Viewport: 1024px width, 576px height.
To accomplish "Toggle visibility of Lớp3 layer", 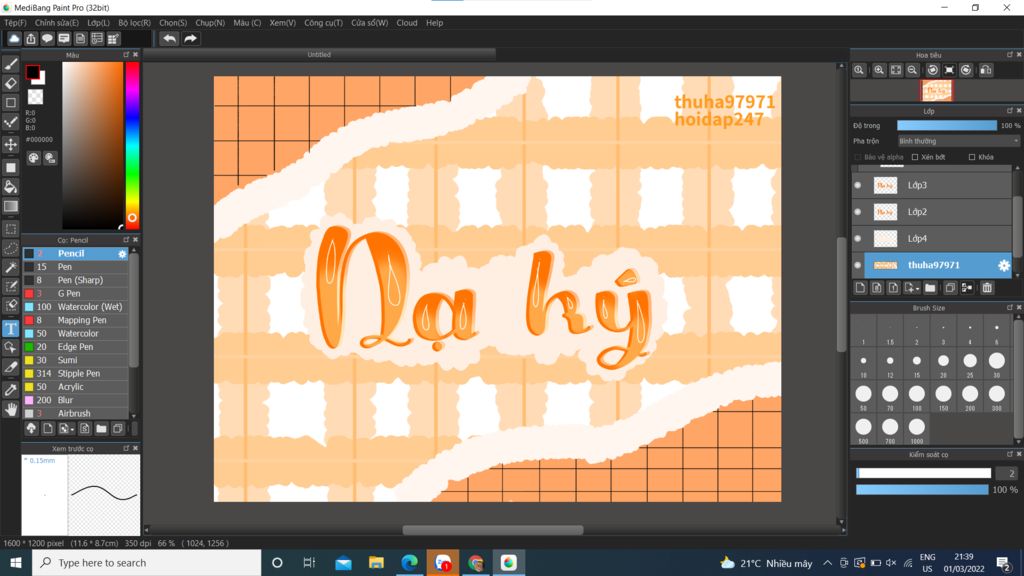I will pos(858,185).
